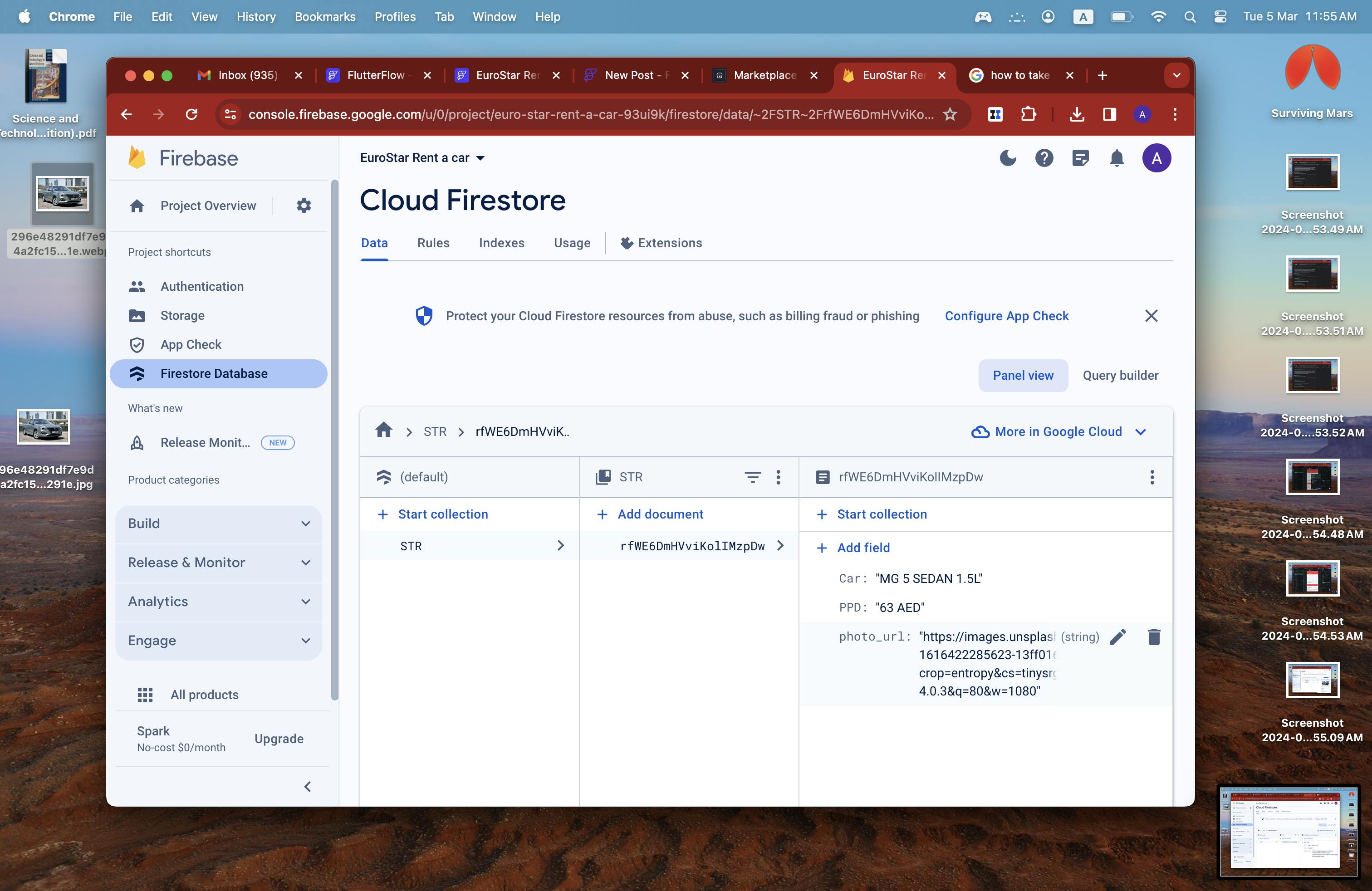This screenshot has width=1372, height=891.
Task: Select the STR collection in default panel
Action: pos(411,546)
